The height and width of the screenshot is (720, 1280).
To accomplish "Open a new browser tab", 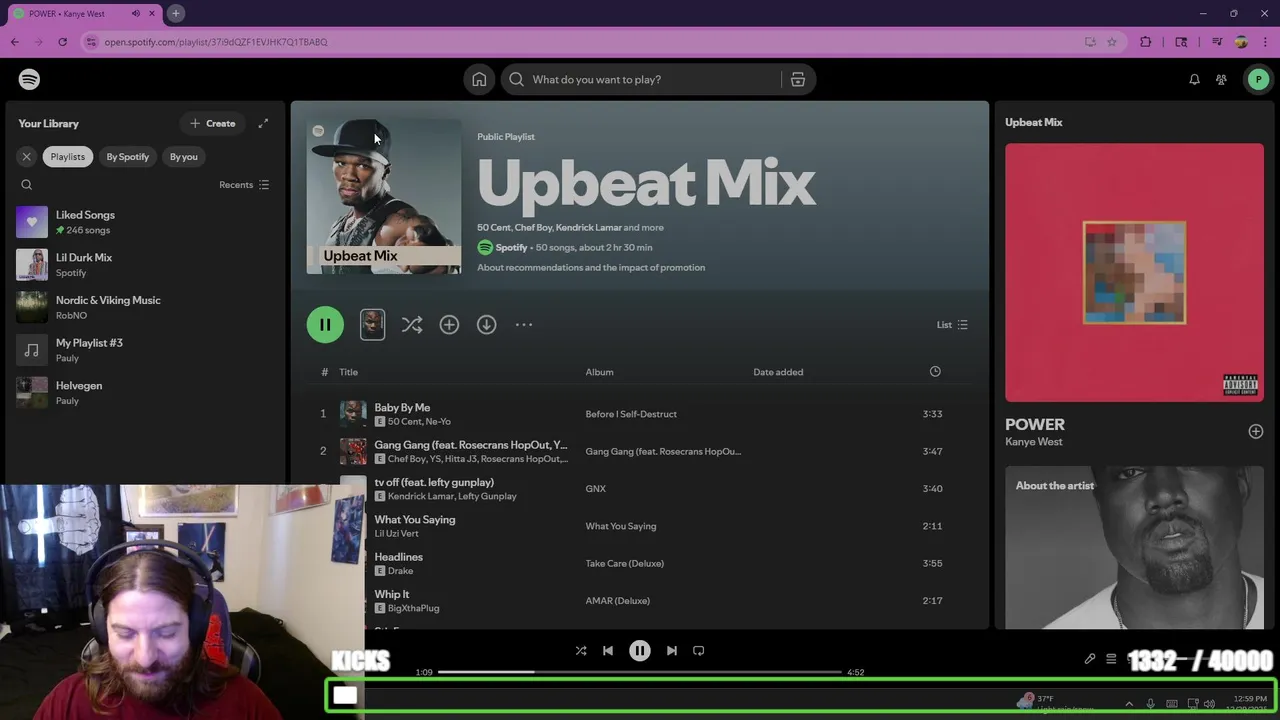I will (175, 13).
